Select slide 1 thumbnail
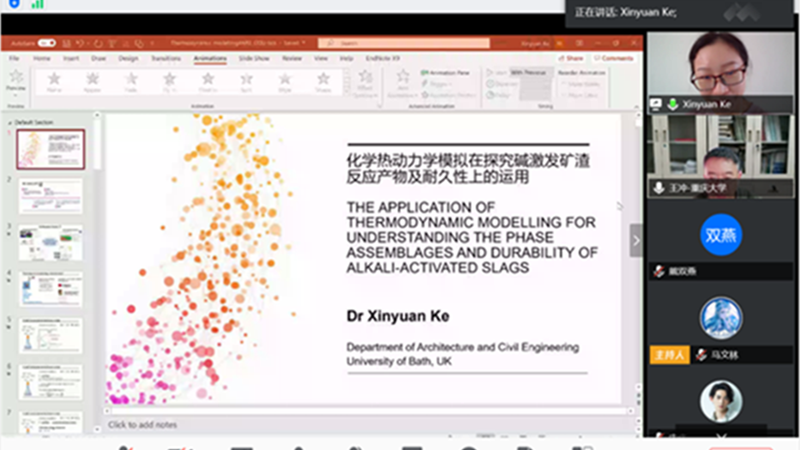Viewport: 800px width, 450px height. click(51, 149)
